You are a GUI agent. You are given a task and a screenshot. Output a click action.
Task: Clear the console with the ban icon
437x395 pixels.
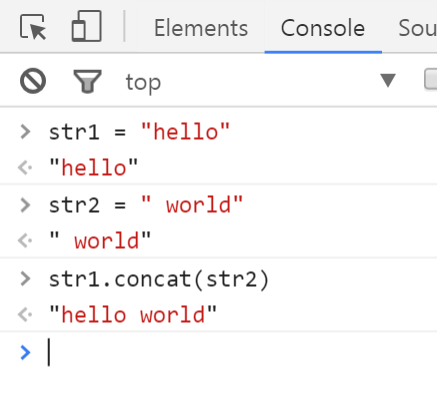click(33, 81)
